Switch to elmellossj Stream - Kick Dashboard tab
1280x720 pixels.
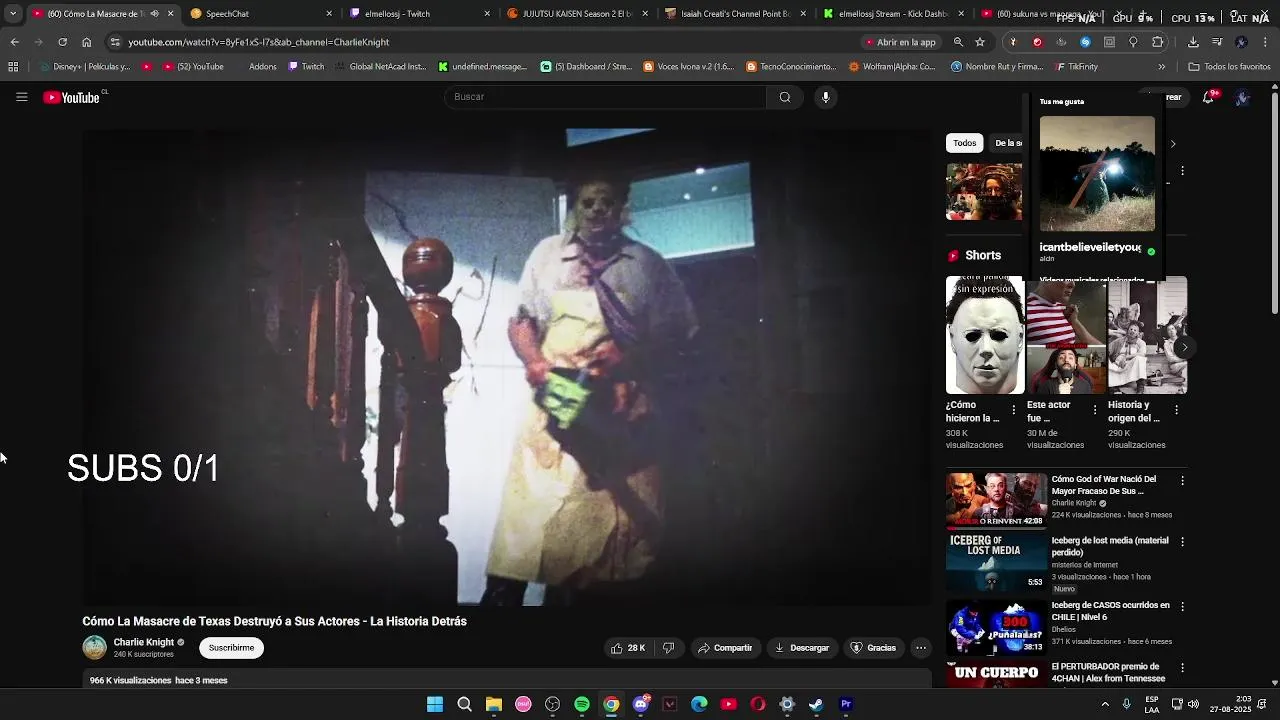tap(893, 14)
